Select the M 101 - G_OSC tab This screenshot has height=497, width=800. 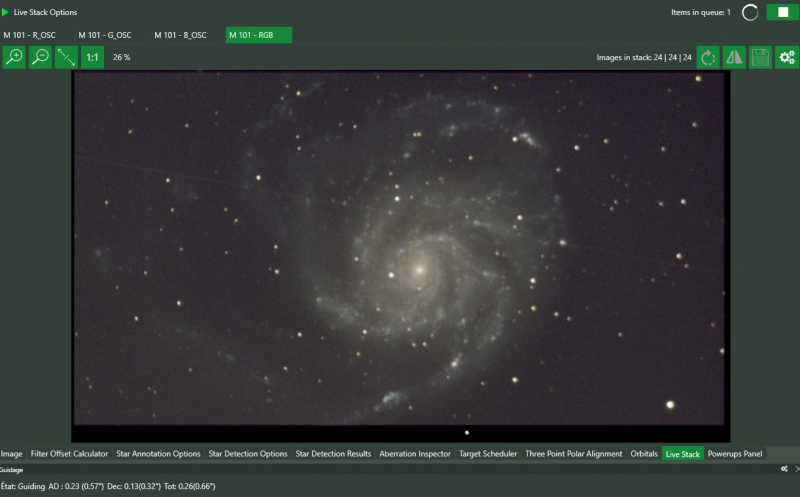point(105,35)
